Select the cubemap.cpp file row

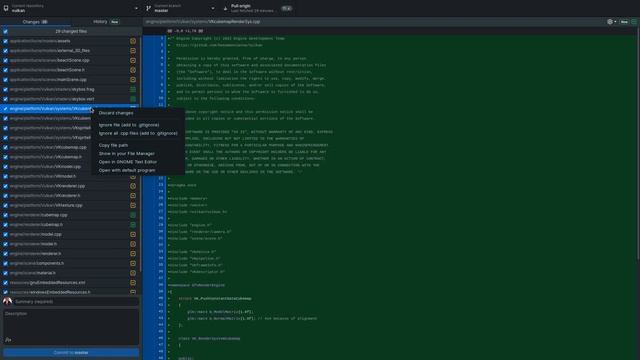coord(69,215)
